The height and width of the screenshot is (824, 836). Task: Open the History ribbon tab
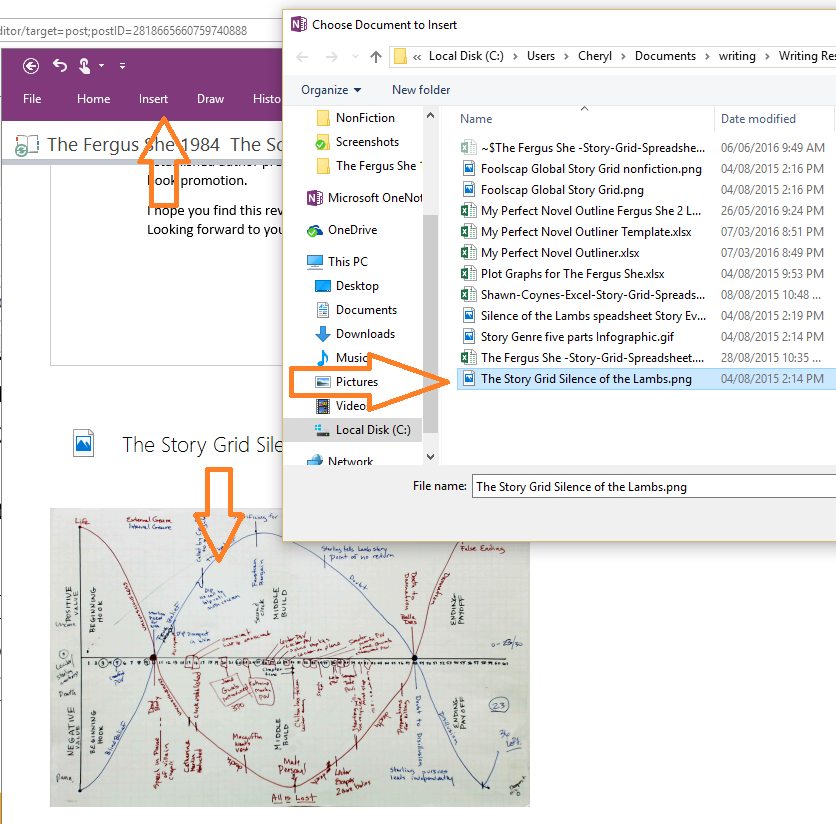pyautogui.click(x=267, y=99)
